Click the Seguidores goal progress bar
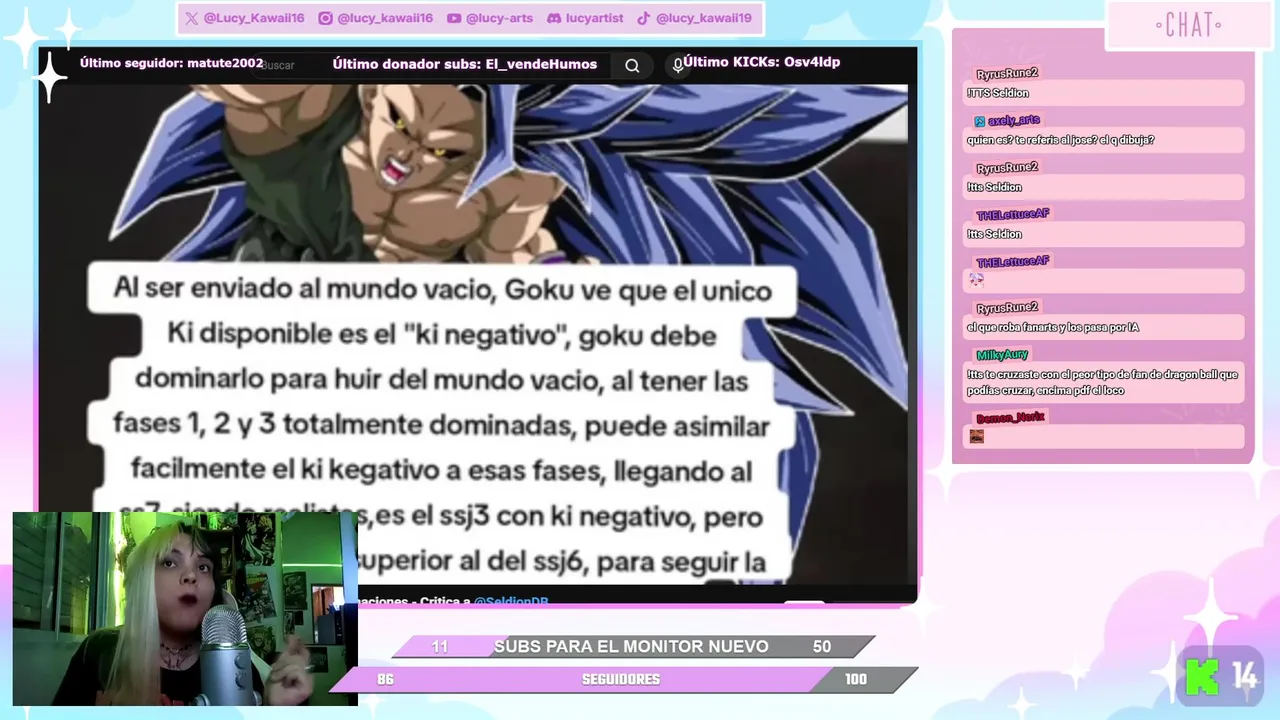The image size is (1280, 720). coord(623,679)
